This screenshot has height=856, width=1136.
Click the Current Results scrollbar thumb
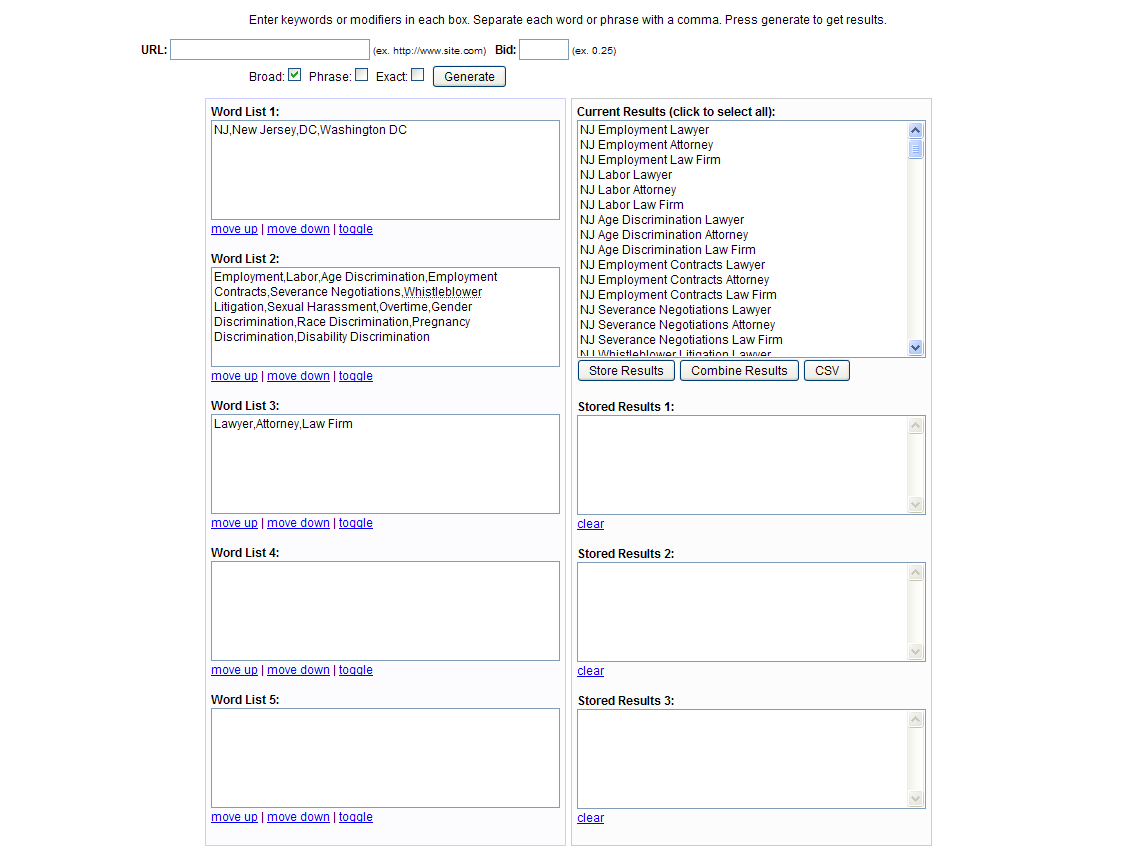click(916, 148)
